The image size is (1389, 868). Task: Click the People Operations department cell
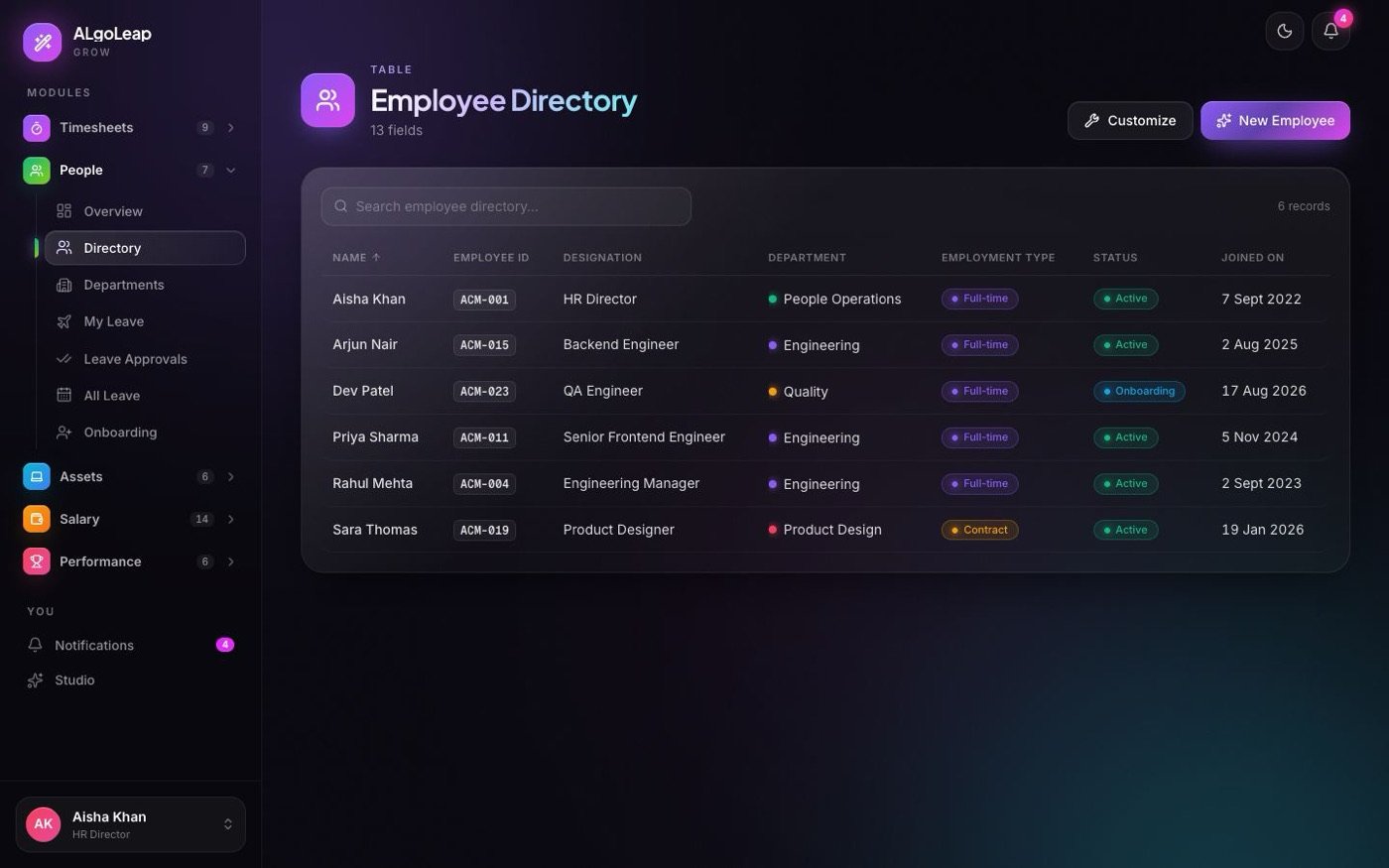click(834, 299)
